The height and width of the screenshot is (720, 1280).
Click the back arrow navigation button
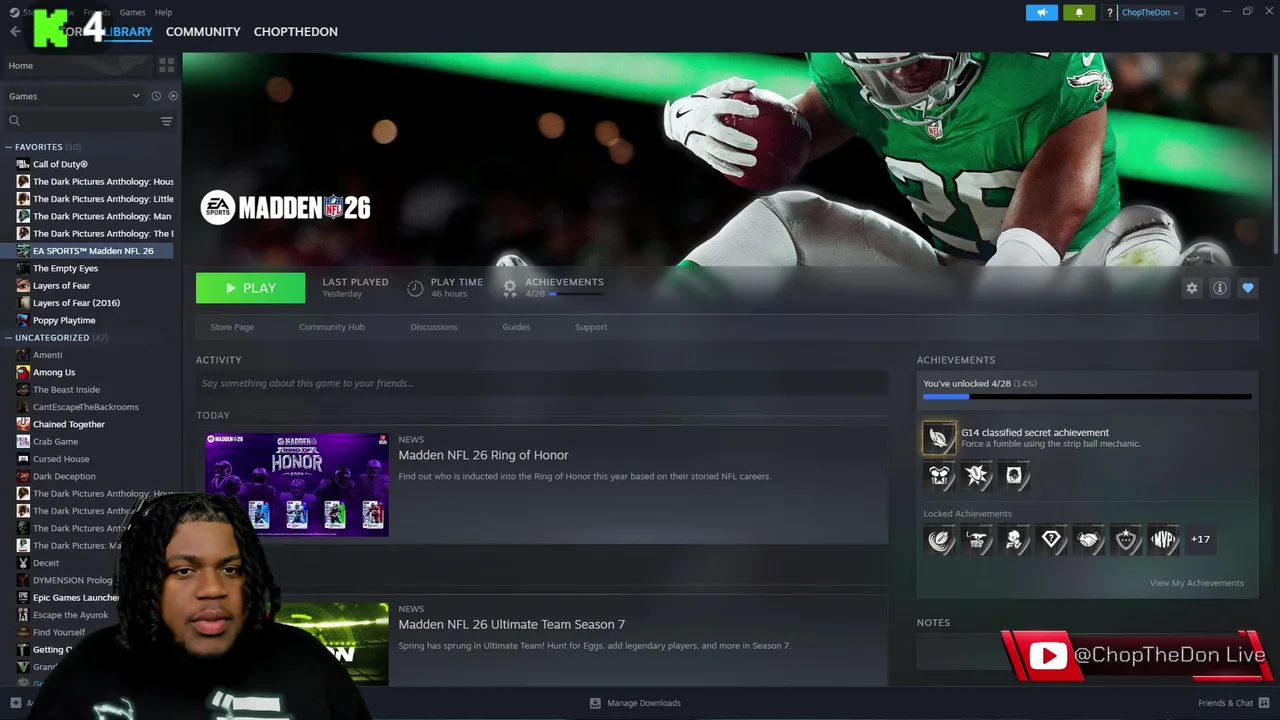tap(14, 32)
